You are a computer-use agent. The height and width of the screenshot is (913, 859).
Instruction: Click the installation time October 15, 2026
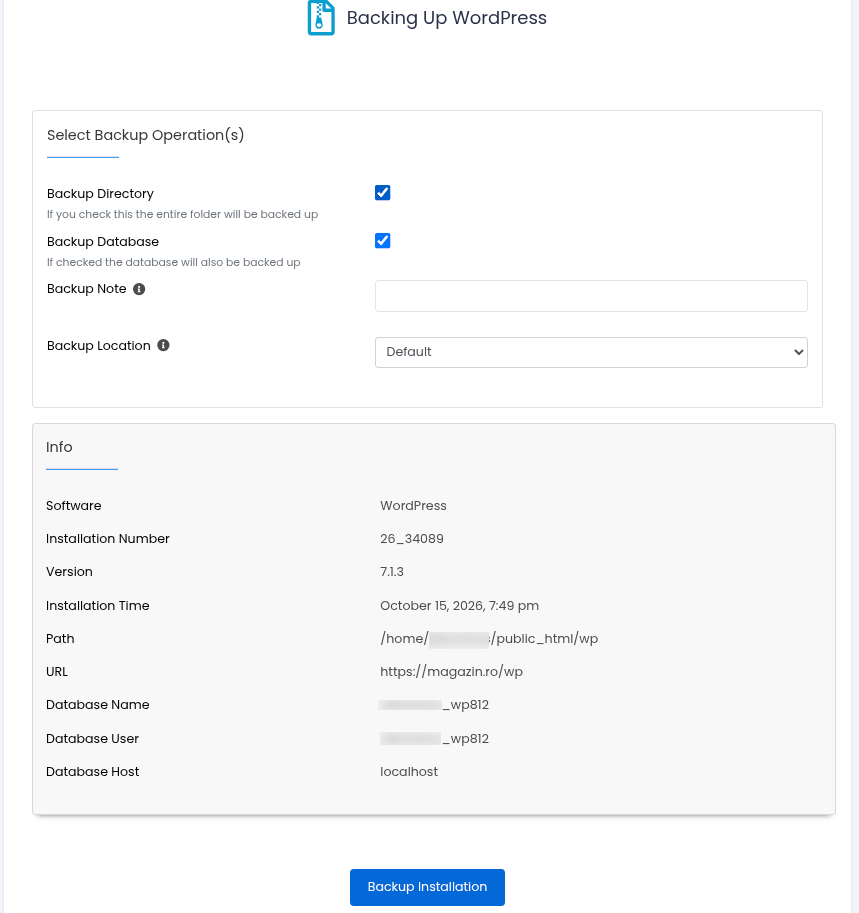pyautogui.click(x=459, y=606)
